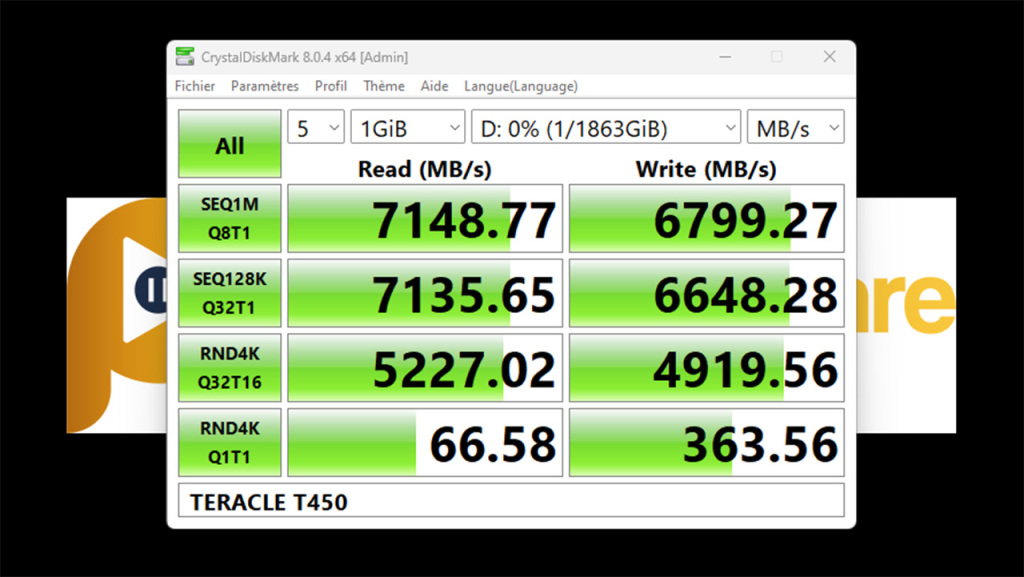Start the SEQ128K Q32T1 test

point(230,293)
